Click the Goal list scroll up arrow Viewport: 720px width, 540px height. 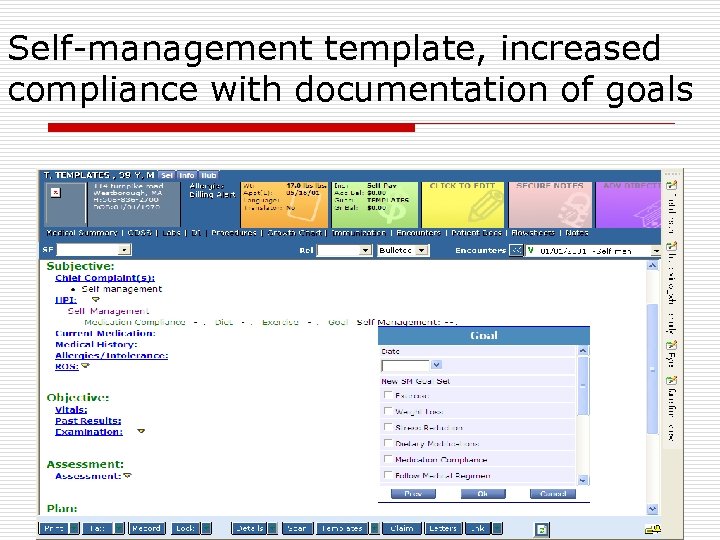[583, 351]
